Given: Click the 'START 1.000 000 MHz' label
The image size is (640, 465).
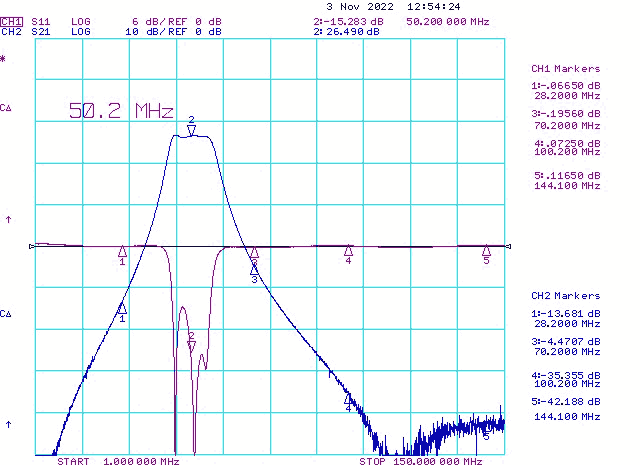Looking at the screenshot, I should pyautogui.click(x=118, y=461).
